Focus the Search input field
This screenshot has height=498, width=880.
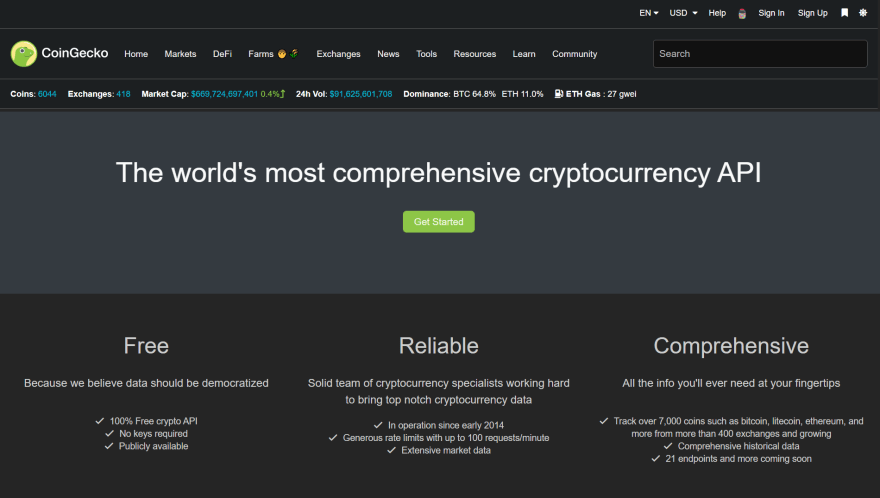tap(760, 54)
